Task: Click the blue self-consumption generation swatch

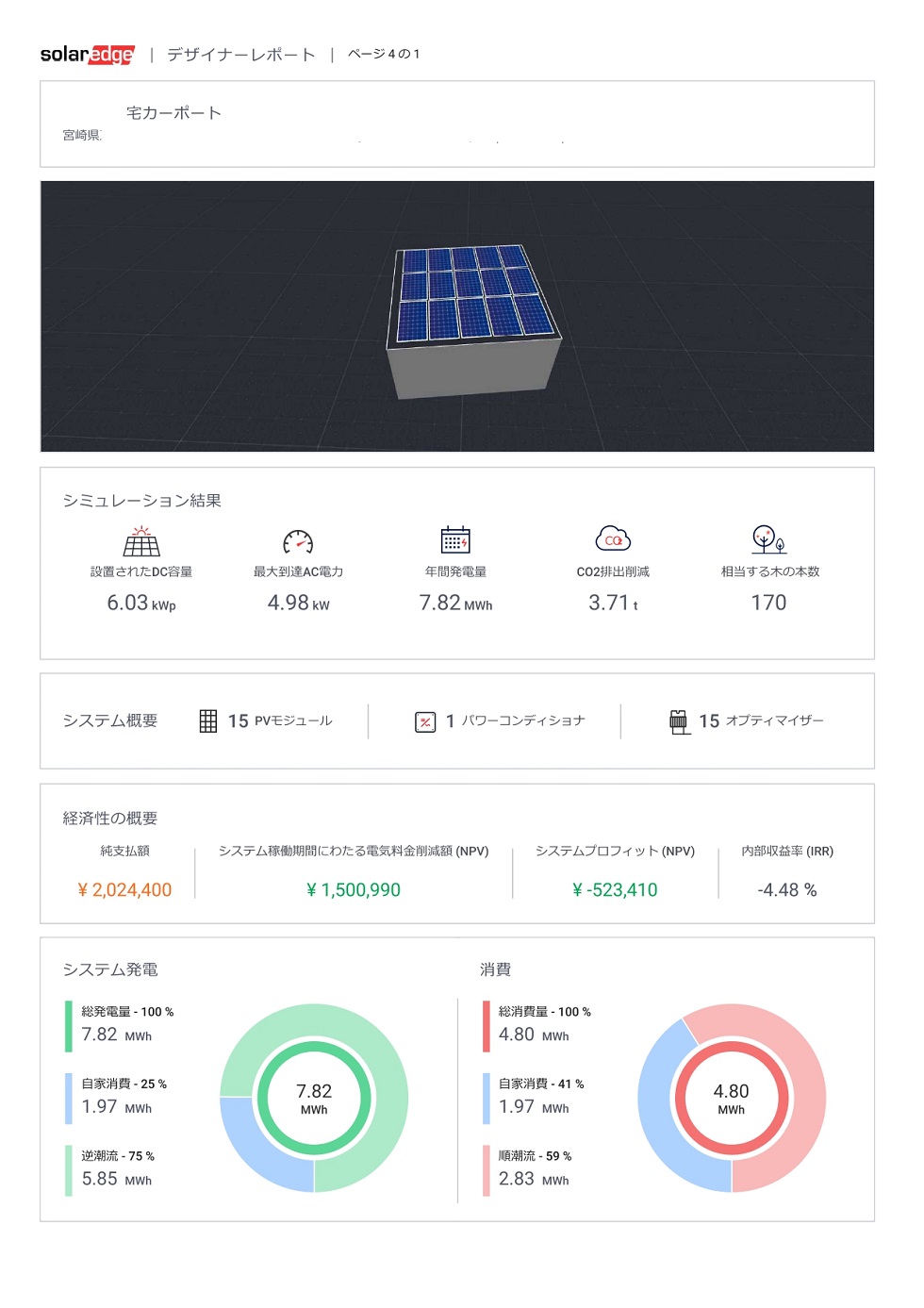Action: (x=69, y=1098)
